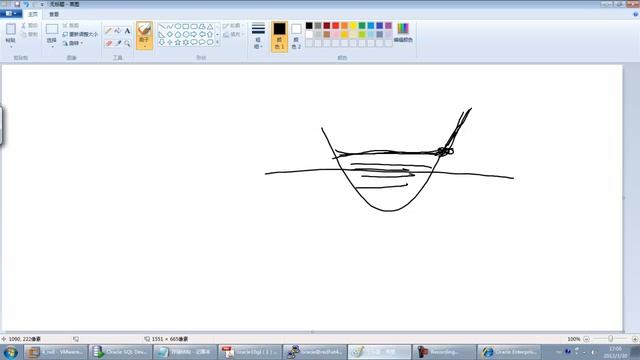Expand the Paste dropdown arrow
Screen dimensions: 640x360
pos(11,47)
